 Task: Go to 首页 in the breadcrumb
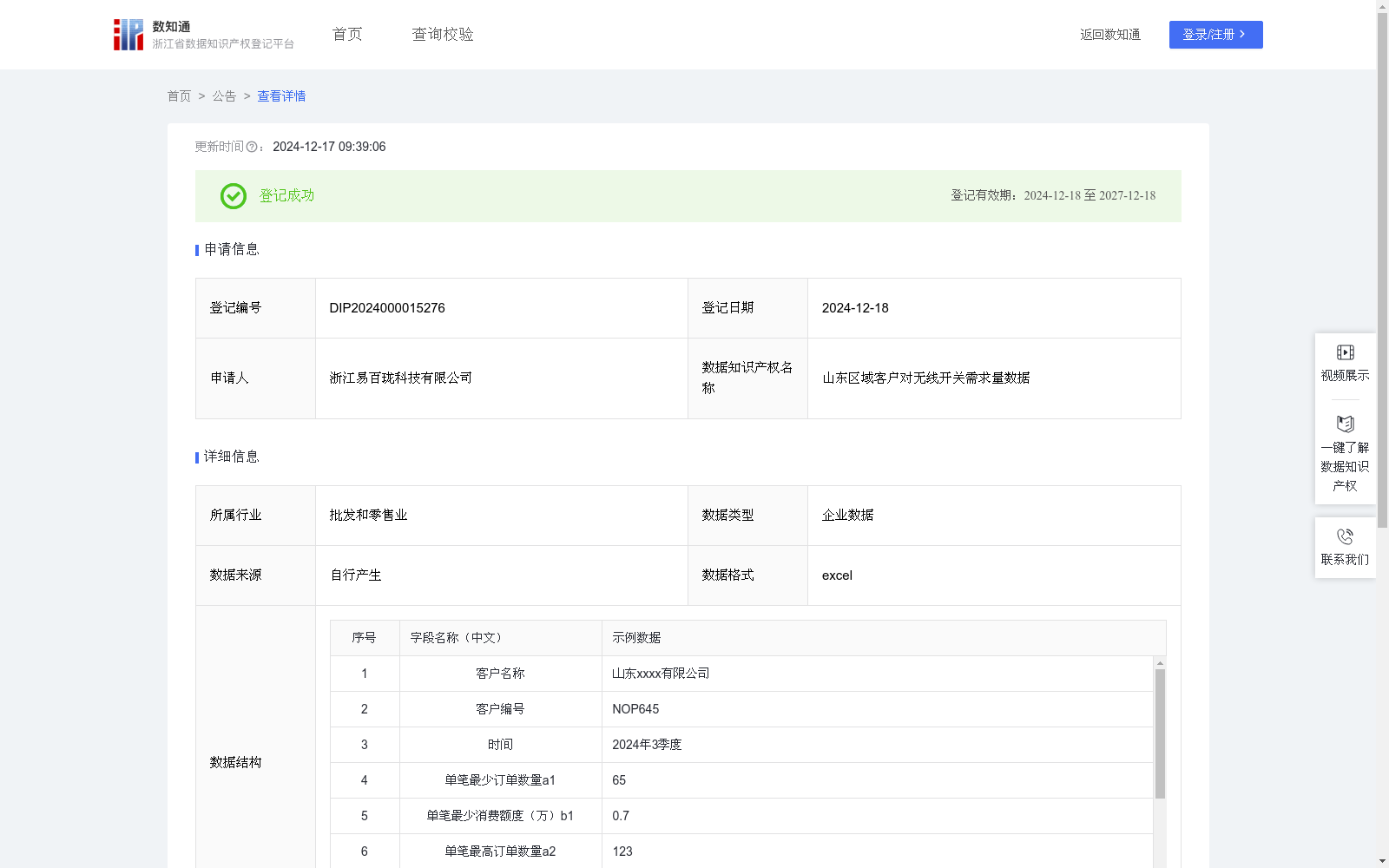179,96
